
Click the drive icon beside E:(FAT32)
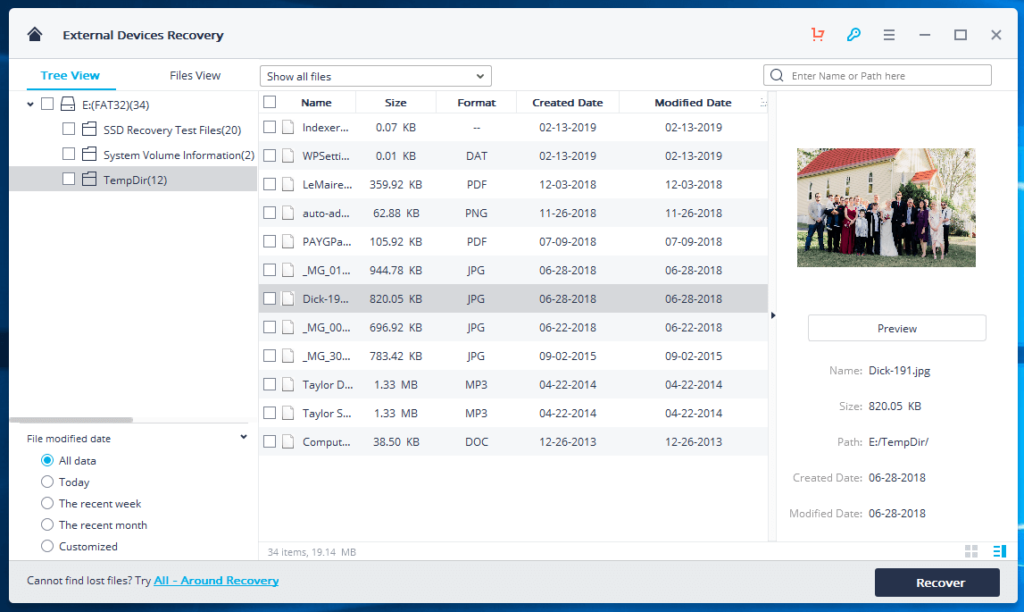[x=66, y=103]
